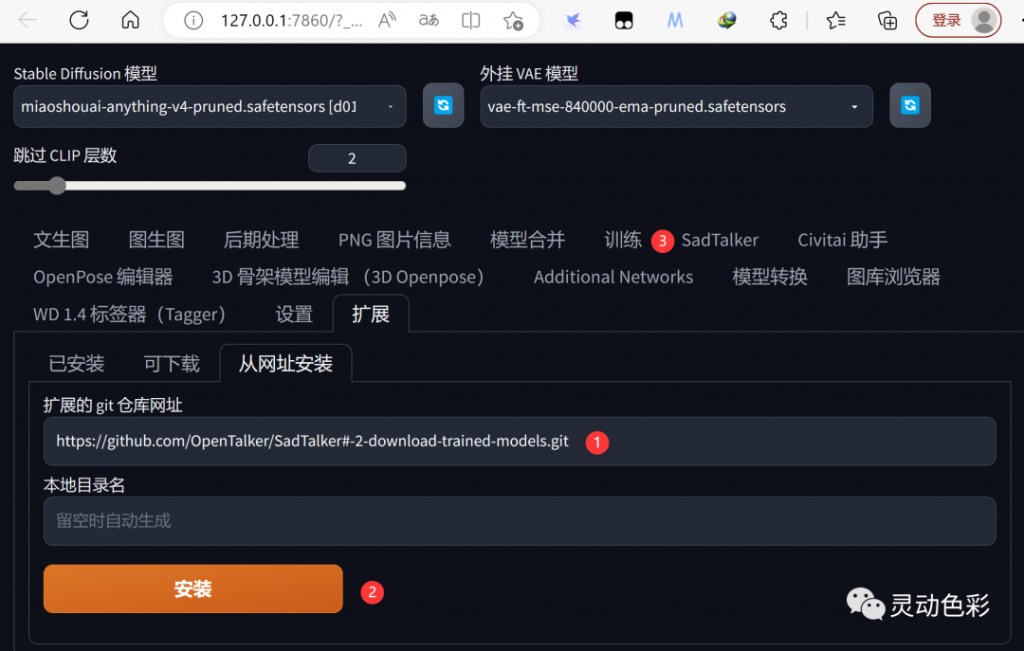Open the black square extension icon
This screenshot has height=651, width=1024.
coord(624,21)
